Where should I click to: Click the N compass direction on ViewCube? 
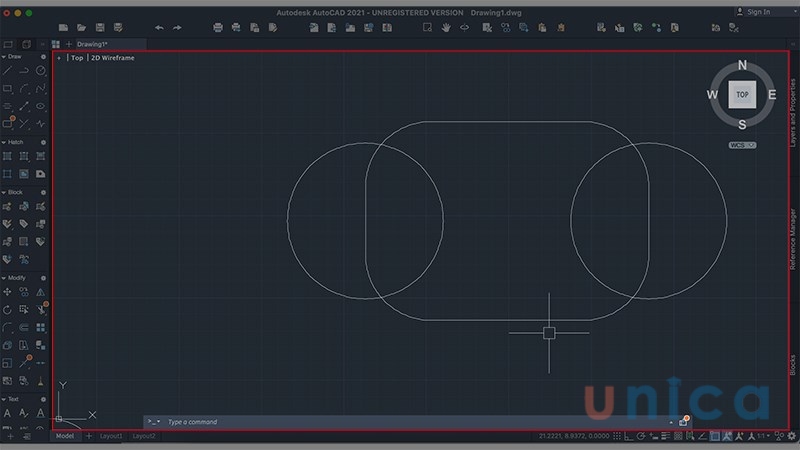click(742, 65)
